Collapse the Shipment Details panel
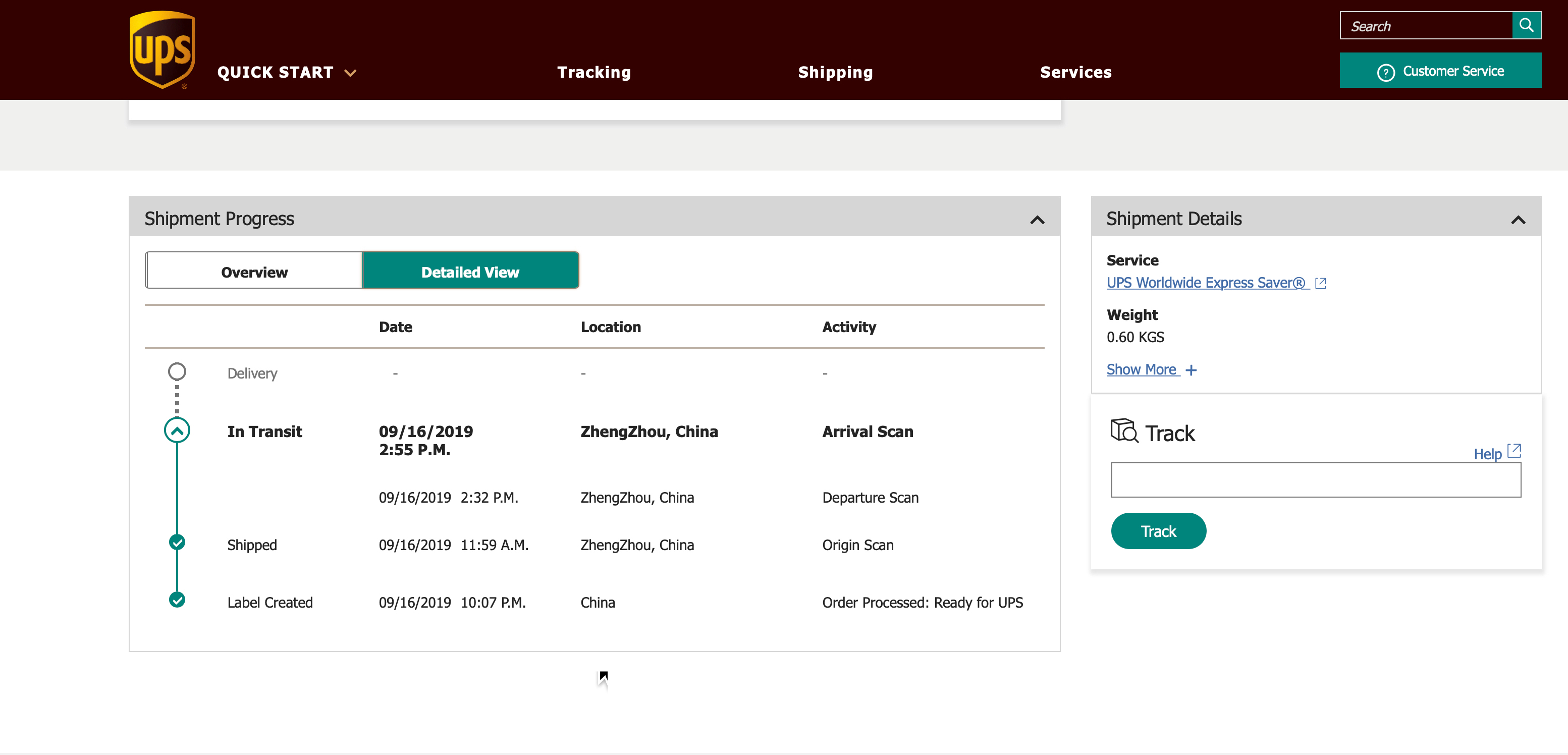Screen dimensions: 1568x755 tap(1518, 219)
